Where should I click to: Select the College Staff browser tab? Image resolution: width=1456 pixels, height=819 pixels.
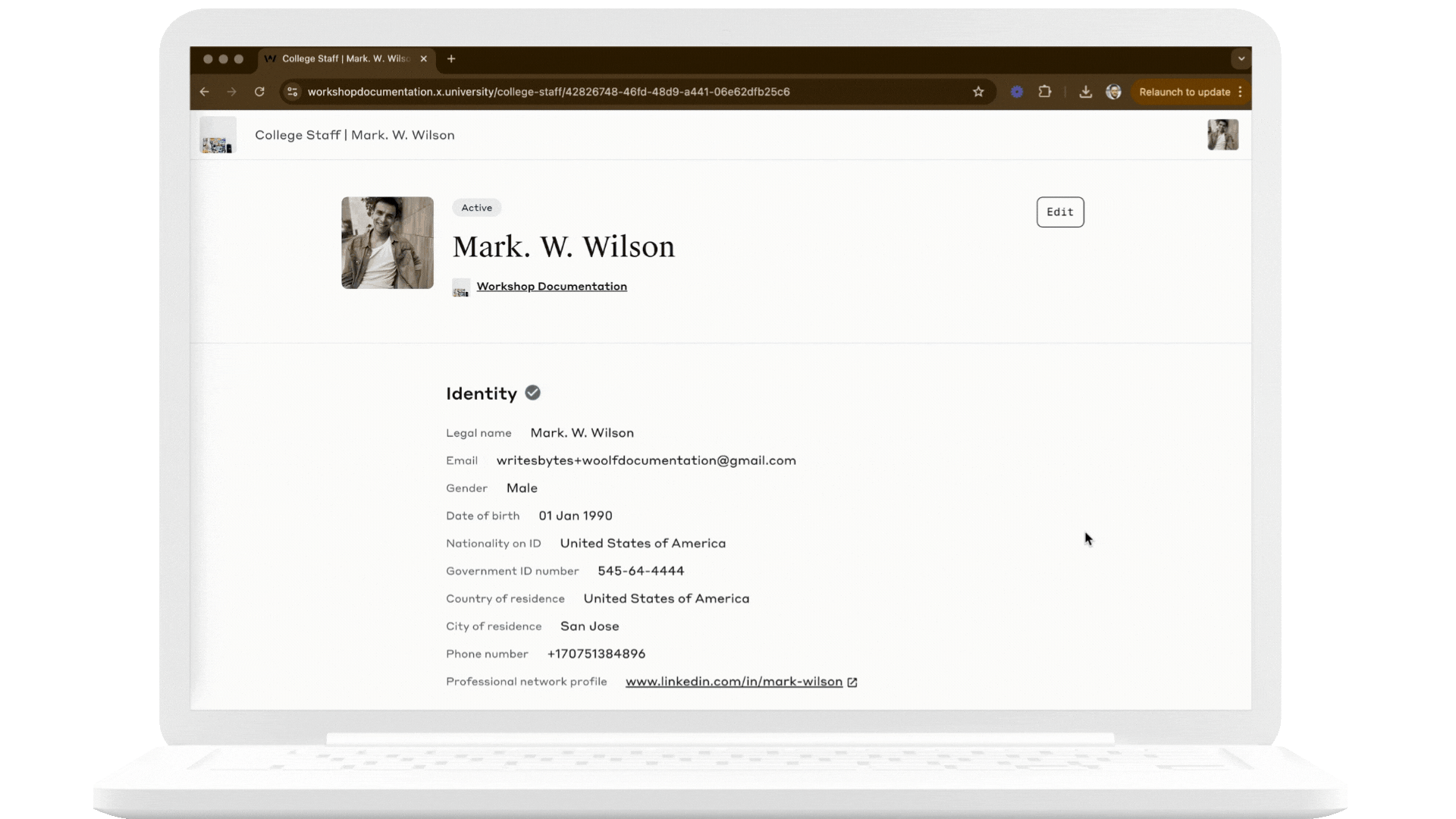coord(341,58)
